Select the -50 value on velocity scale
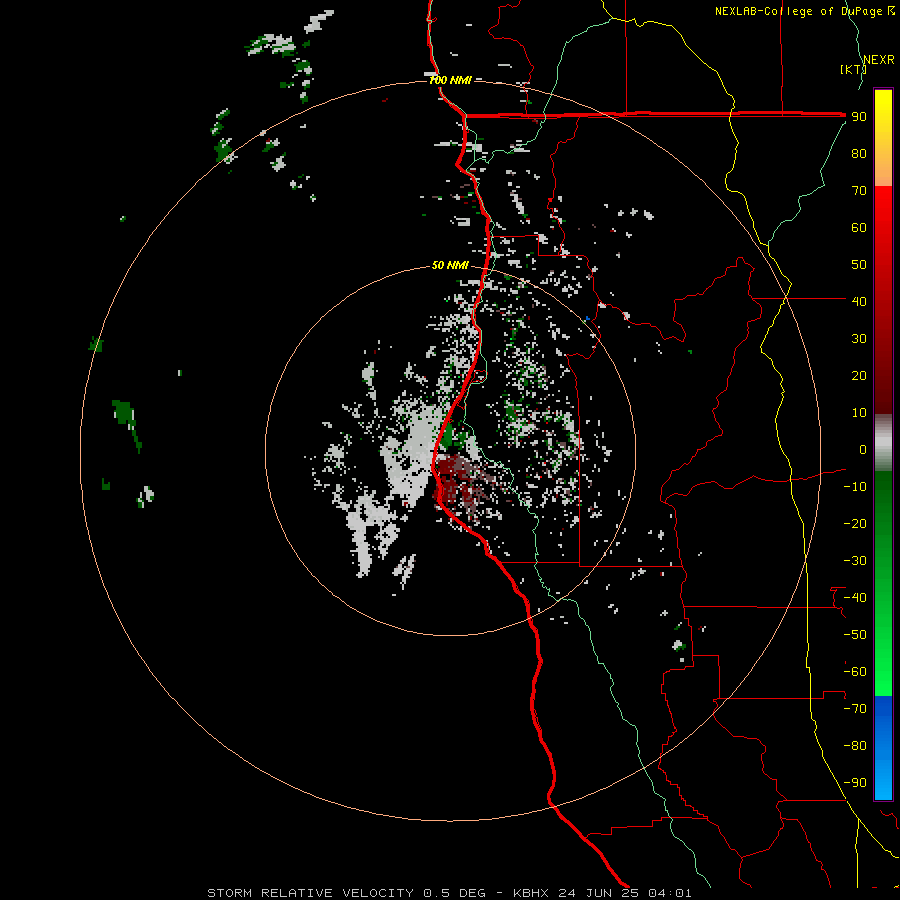 pos(855,635)
